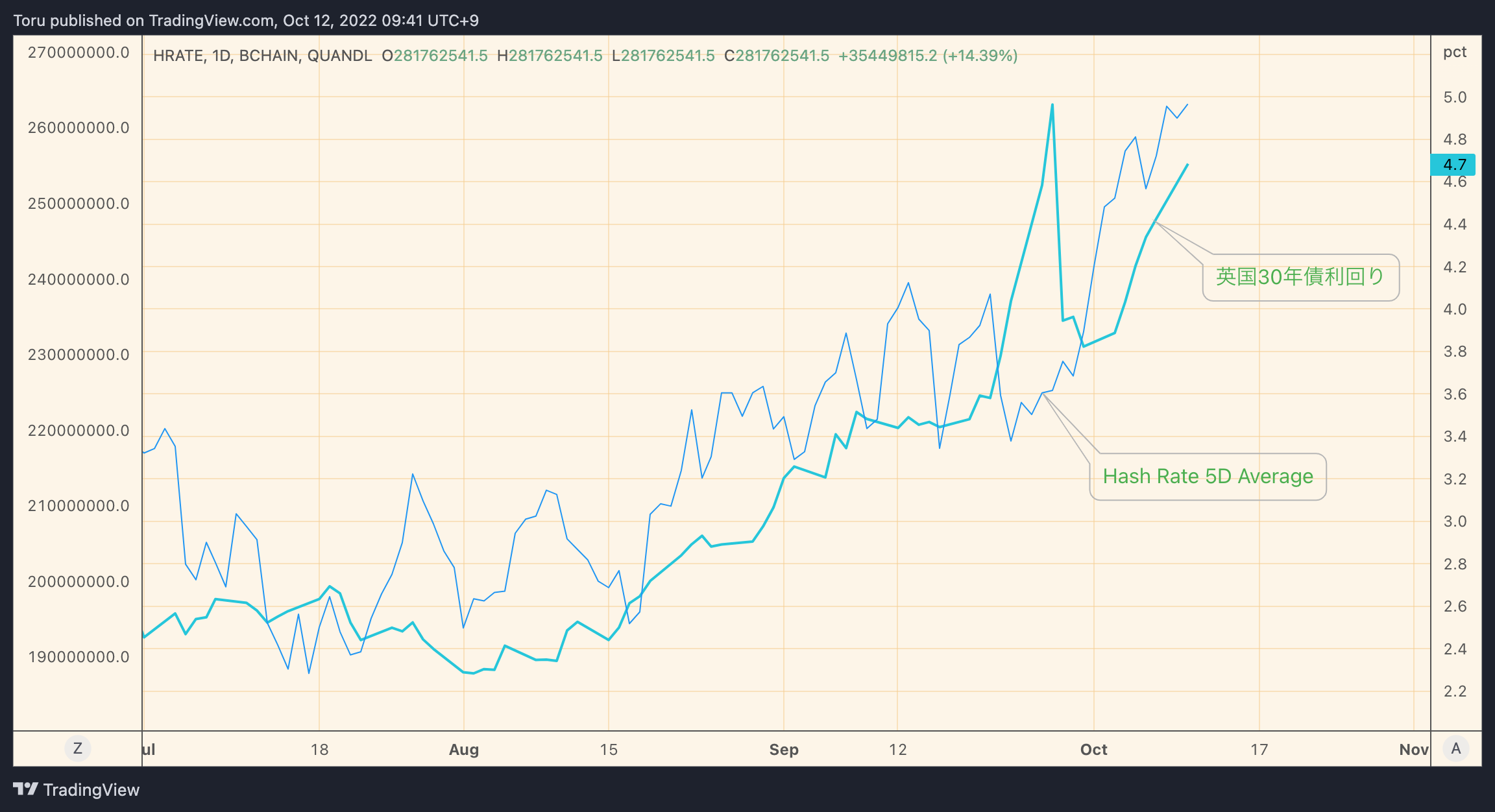
Task: Click the Z timezone button
Action: coord(78,748)
